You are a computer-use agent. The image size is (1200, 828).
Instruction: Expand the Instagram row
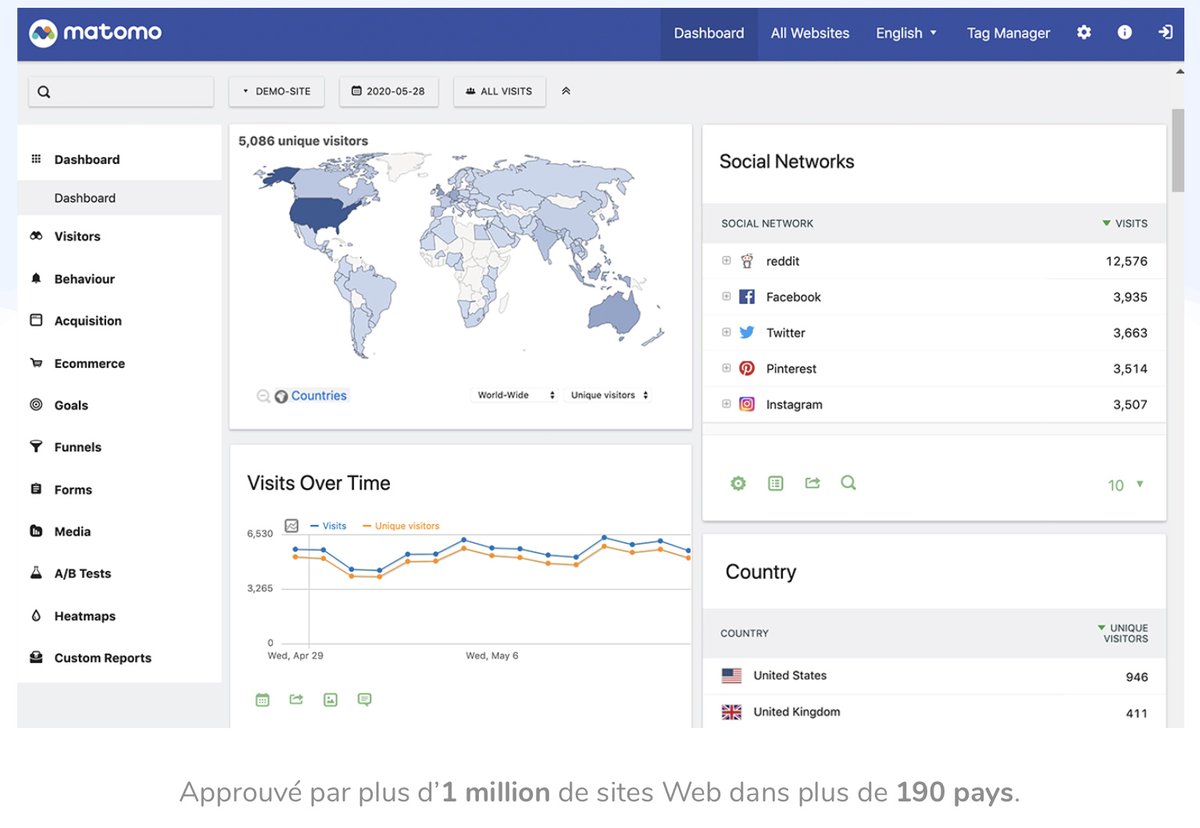tap(727, 405)
